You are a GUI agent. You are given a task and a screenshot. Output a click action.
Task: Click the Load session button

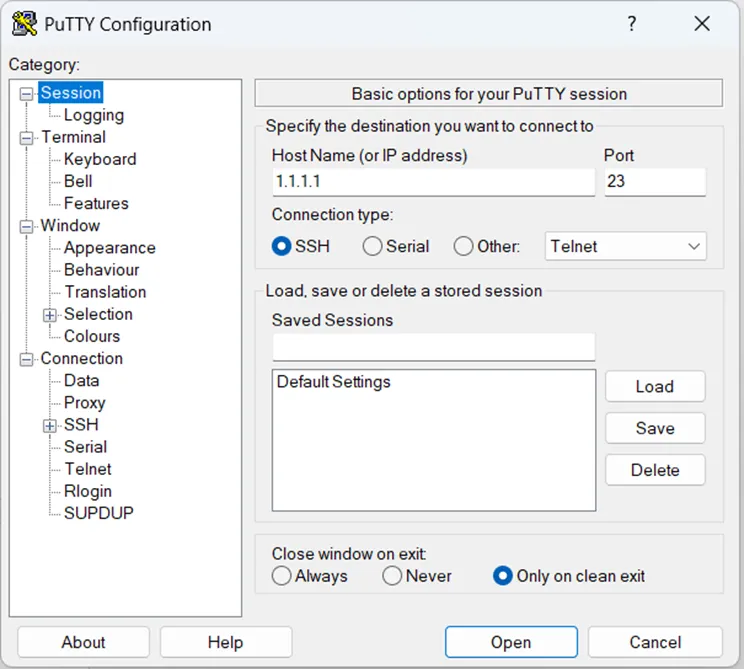[x=655, y=387]
